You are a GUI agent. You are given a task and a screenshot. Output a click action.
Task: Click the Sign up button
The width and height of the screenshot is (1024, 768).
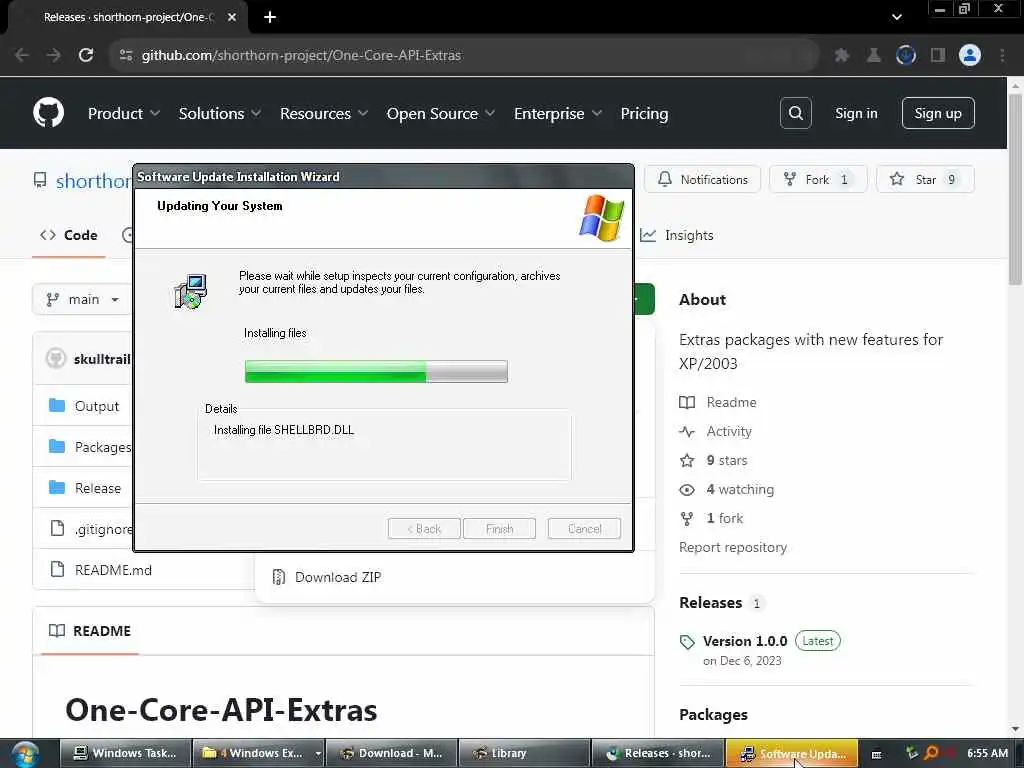(x=938, y=113)
